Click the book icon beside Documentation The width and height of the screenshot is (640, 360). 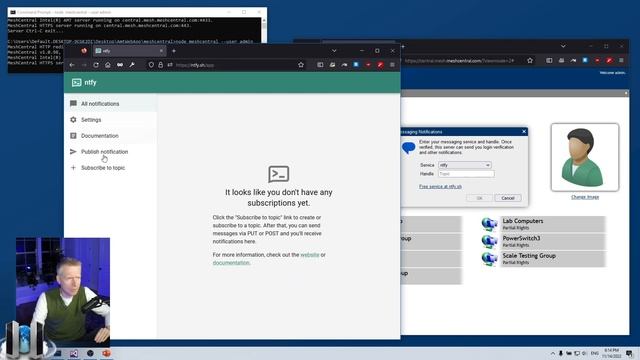pyautogui.click(x=73, y=136)
